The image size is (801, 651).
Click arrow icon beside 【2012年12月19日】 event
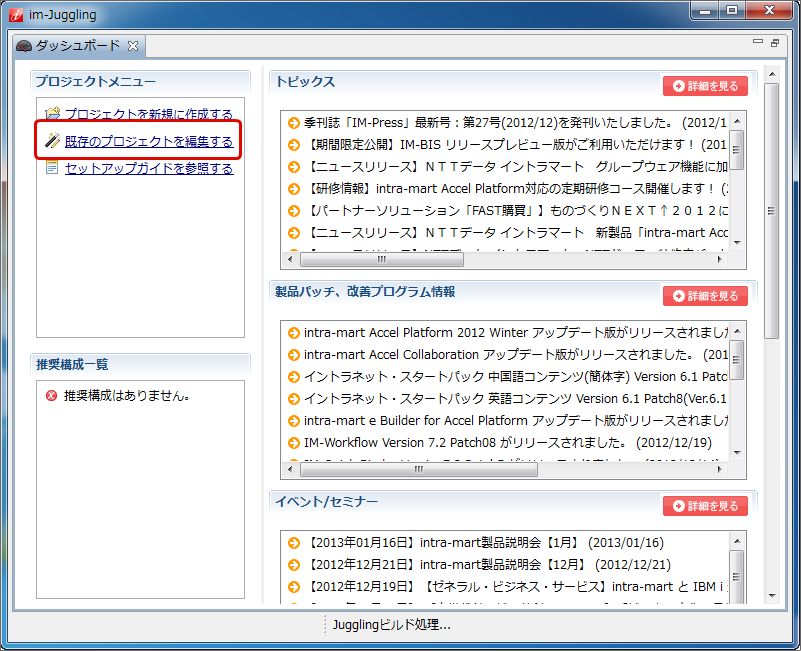click(294, 587)
